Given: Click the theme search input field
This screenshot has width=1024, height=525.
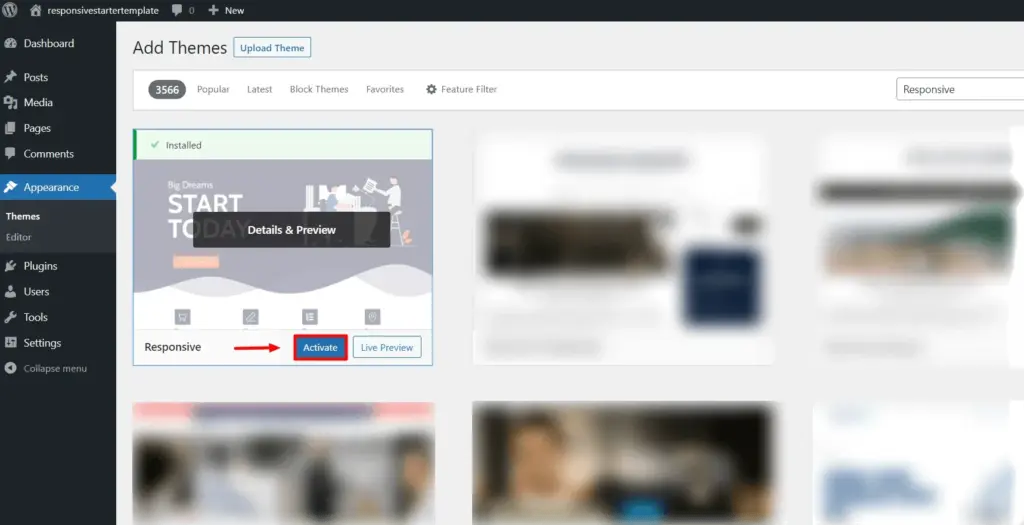Looking at the screenshot, I should [x=958, y=90].
